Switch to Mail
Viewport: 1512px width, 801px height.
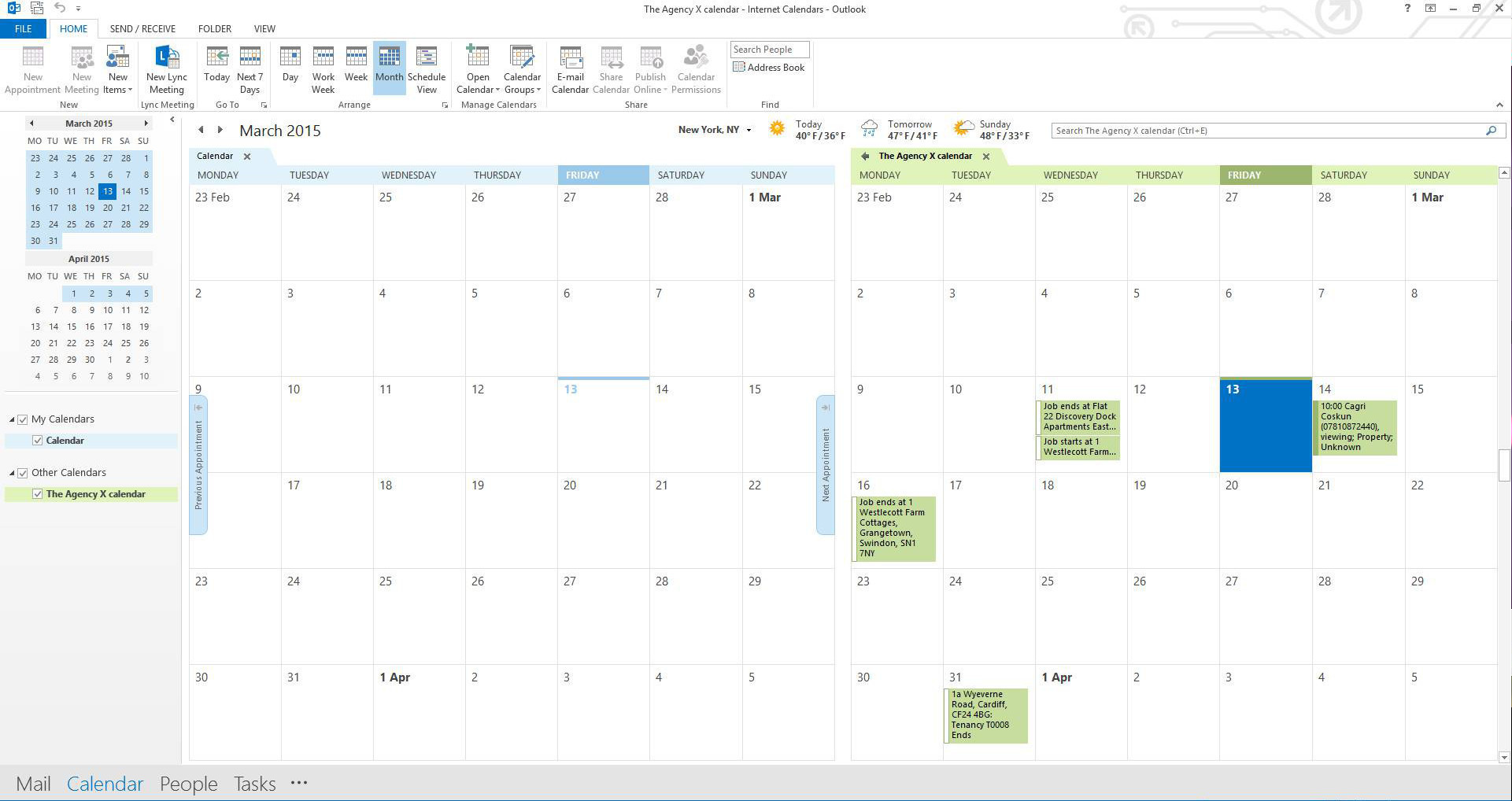pyautogui.click(x=33, y=784)
